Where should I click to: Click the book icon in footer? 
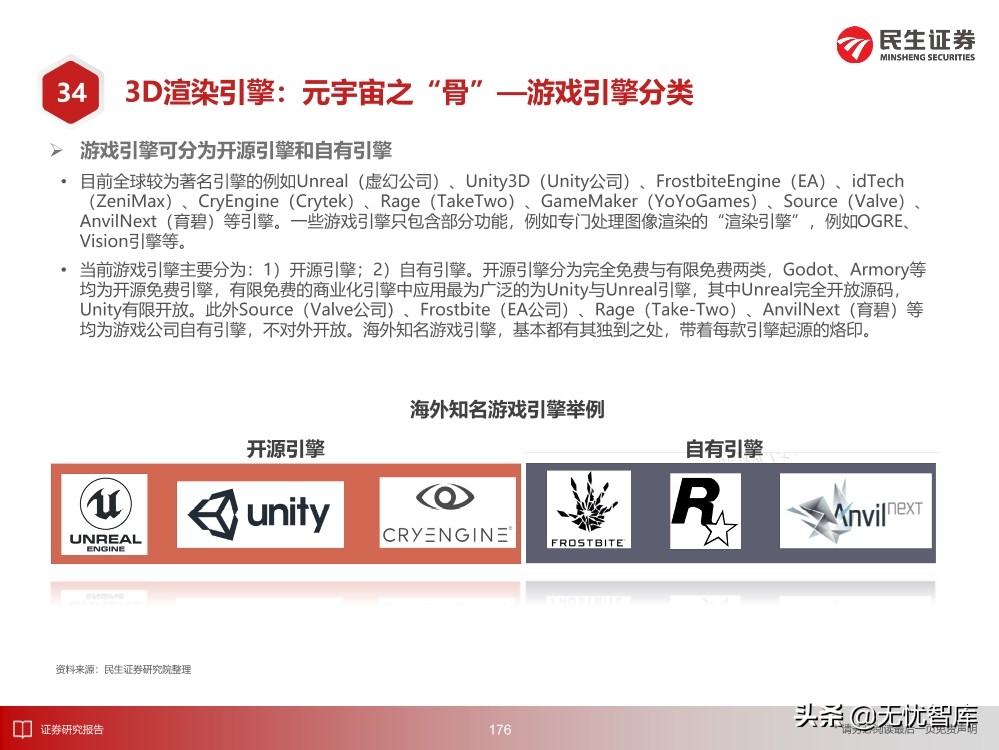(x=22, y=729)
